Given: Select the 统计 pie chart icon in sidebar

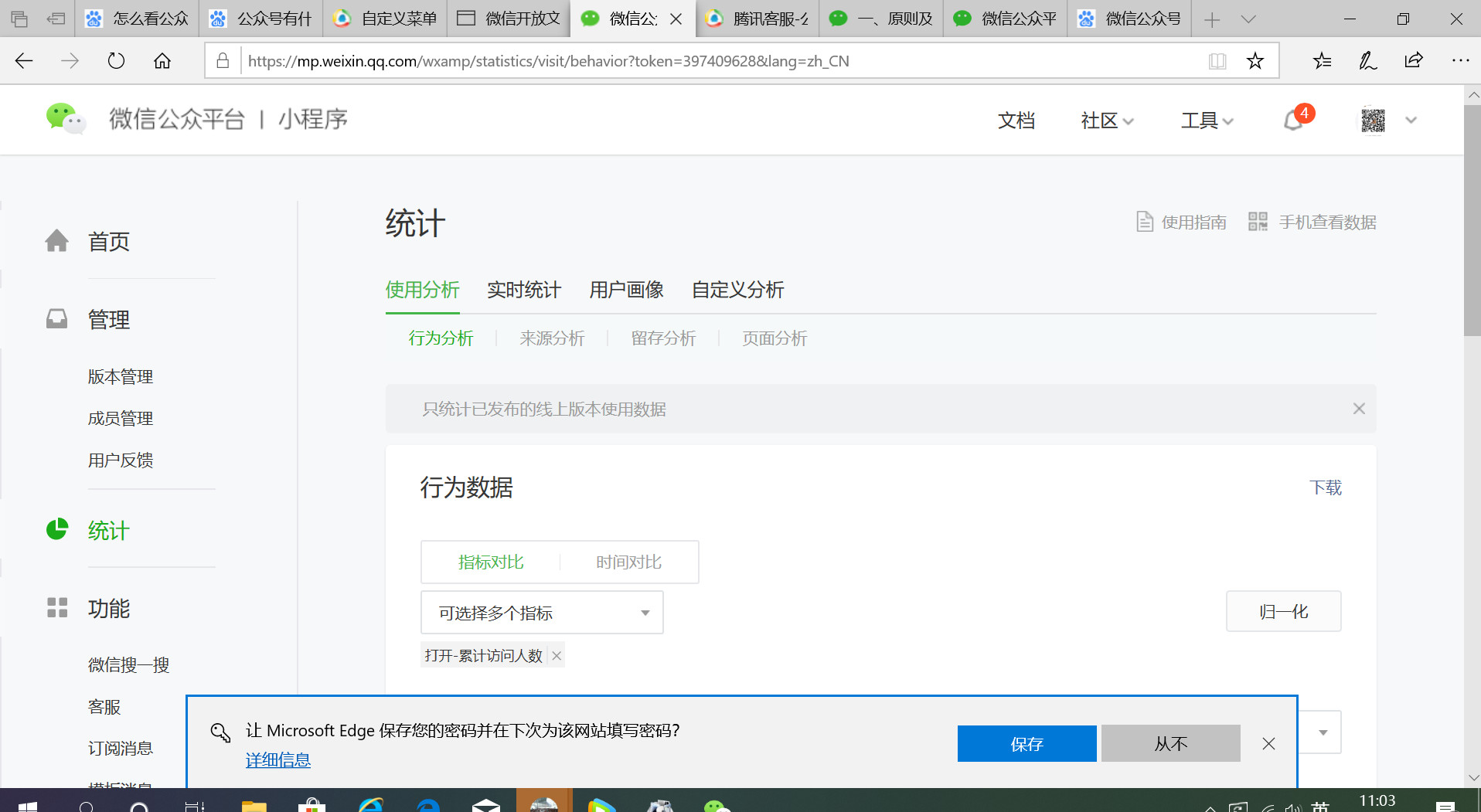Looking at the screenshot, I should pyautogui.click(x=57, y=529).
